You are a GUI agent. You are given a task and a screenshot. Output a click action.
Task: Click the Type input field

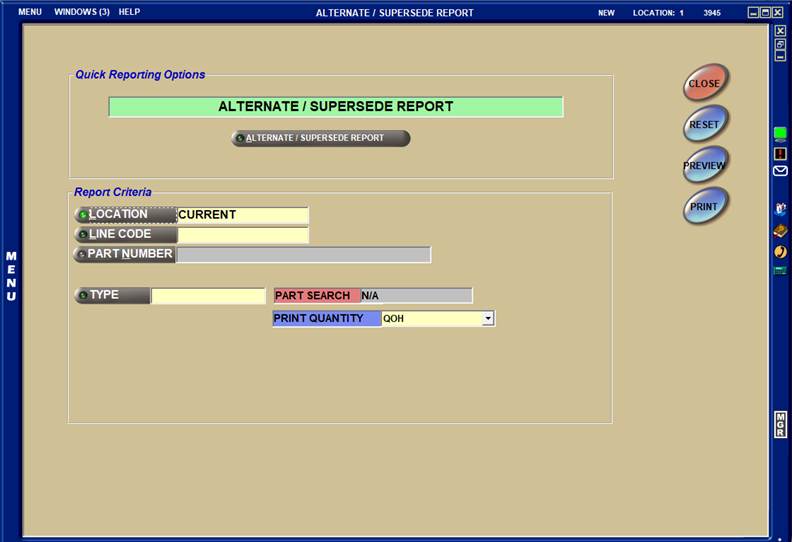(x=208, y=296)
